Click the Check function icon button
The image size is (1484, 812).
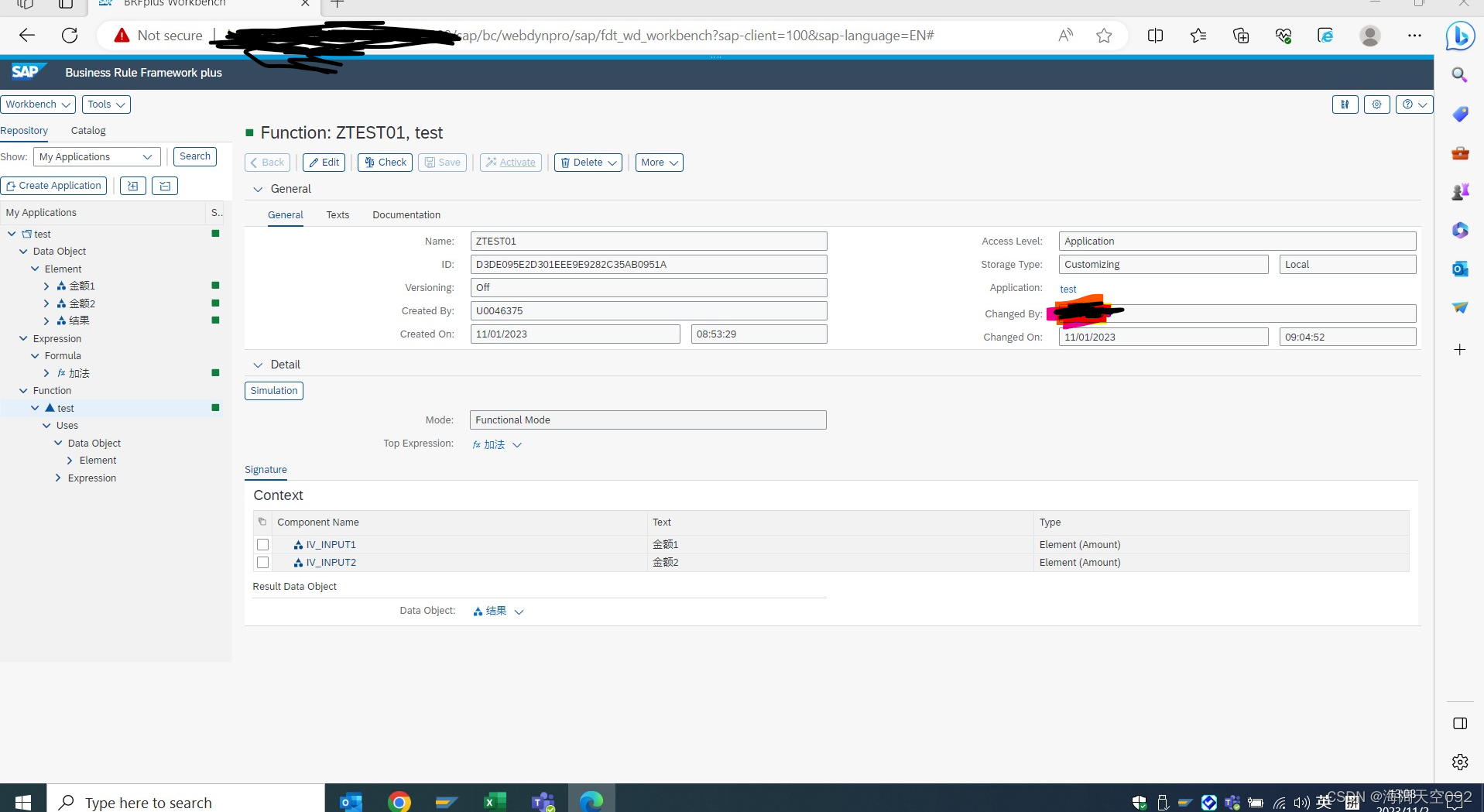(x=384, y=163)
